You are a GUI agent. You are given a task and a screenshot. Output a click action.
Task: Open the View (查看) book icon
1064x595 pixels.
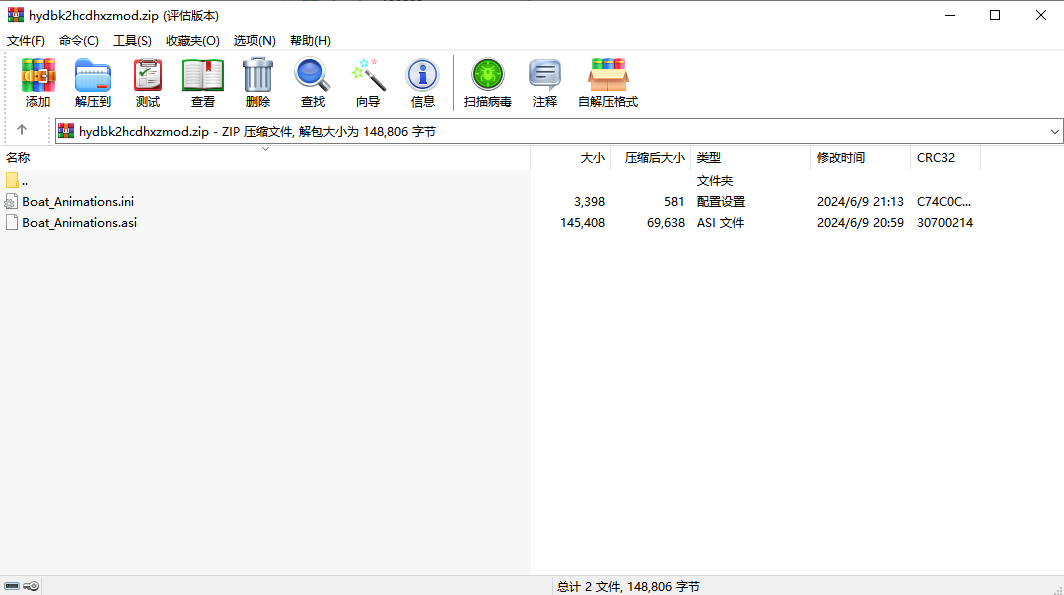coord(203,75)
